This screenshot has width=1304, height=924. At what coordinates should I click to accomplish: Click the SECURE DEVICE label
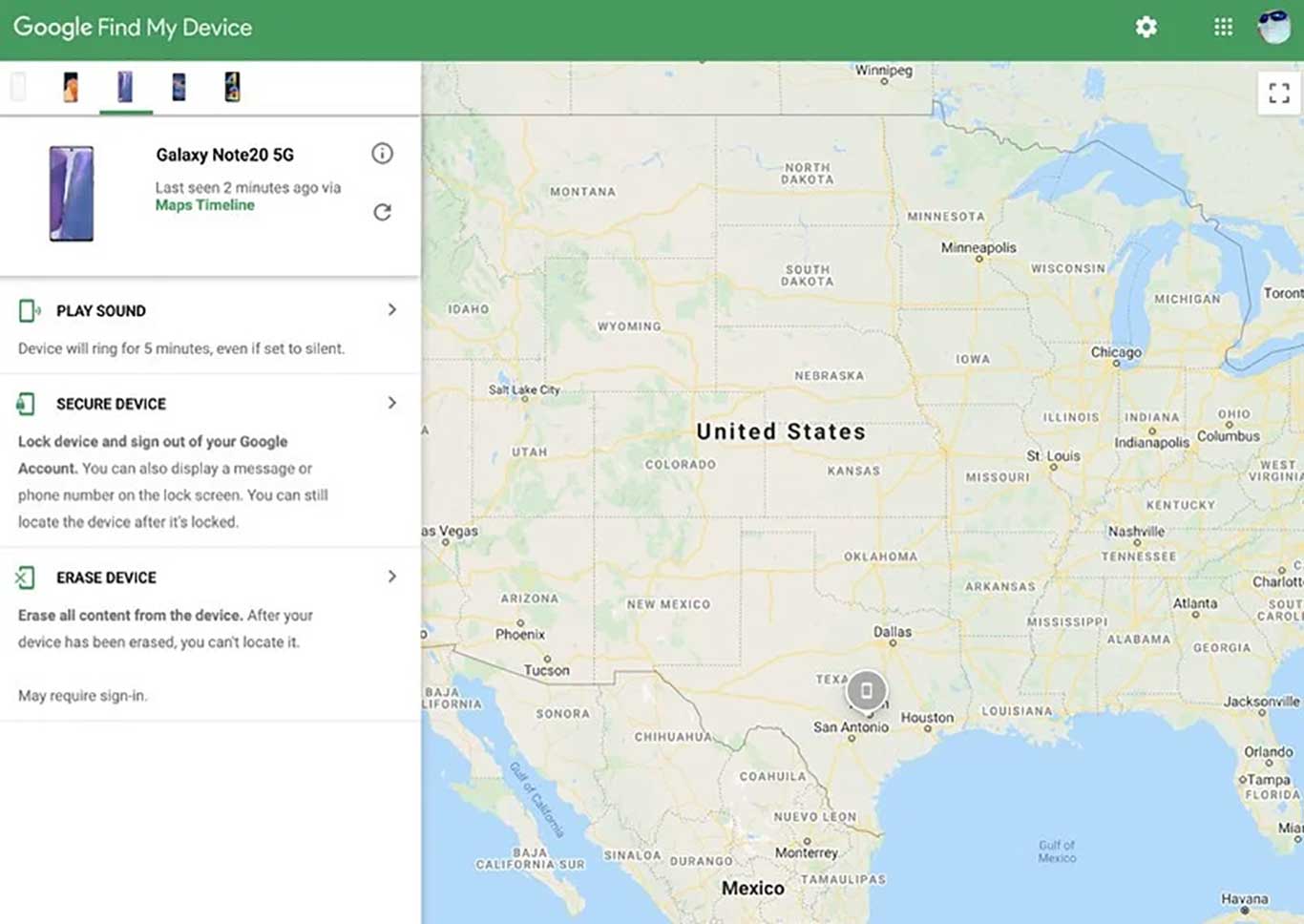pyautogui.click(x=111, y=404)
